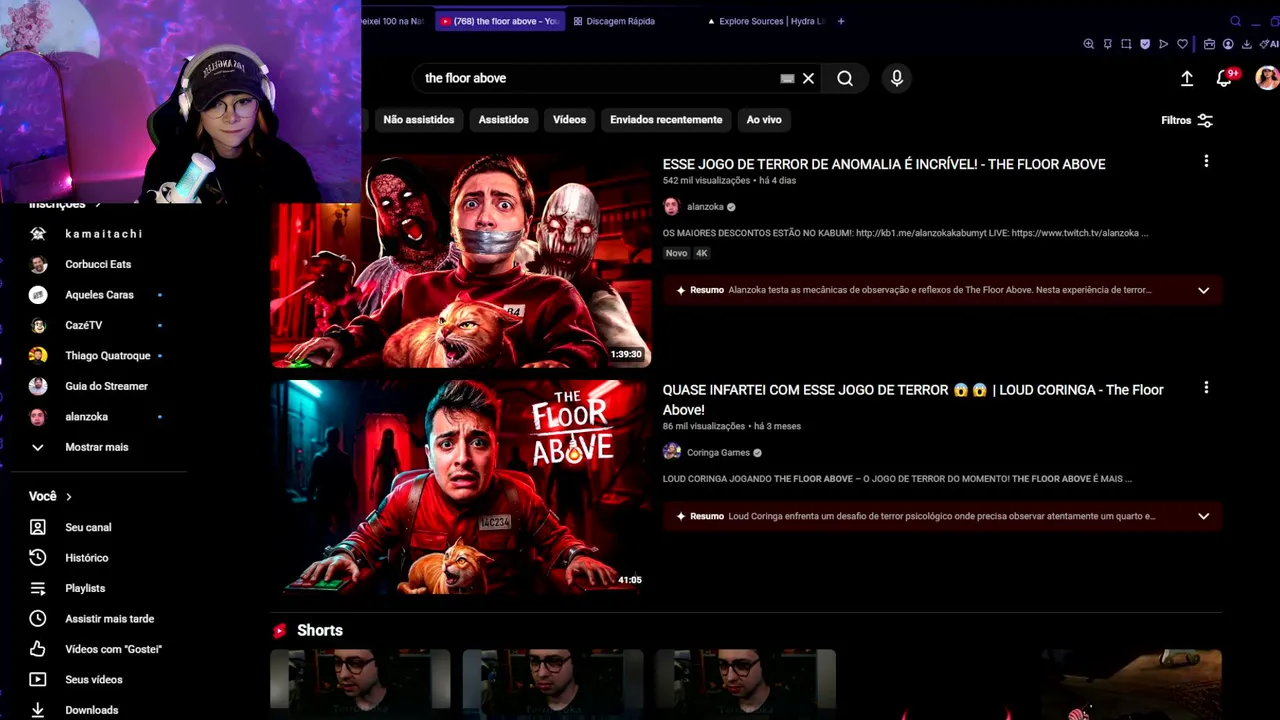The image size is (1280, 720).
Task: Open the three-dot menu for alanzoka's video
Action: tap(1206, 161)
